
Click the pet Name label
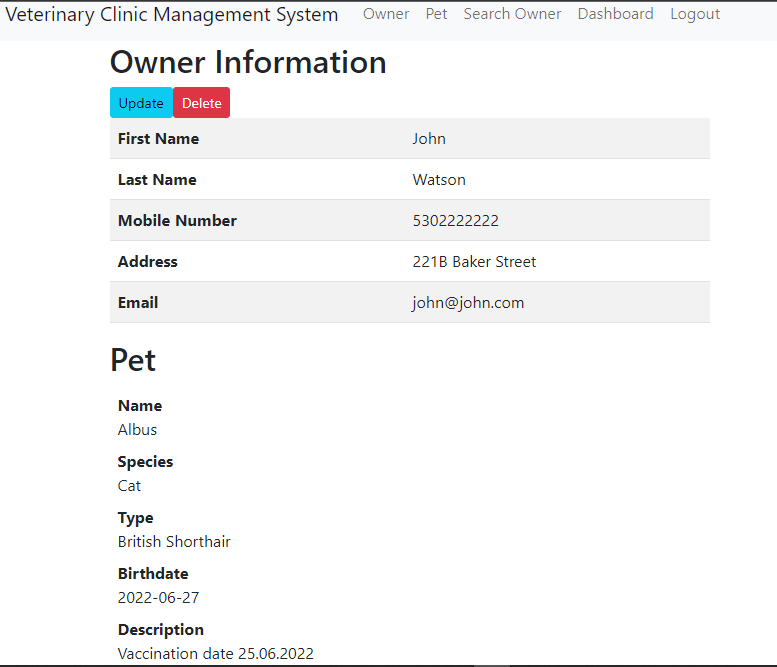(x=140, y=406)
